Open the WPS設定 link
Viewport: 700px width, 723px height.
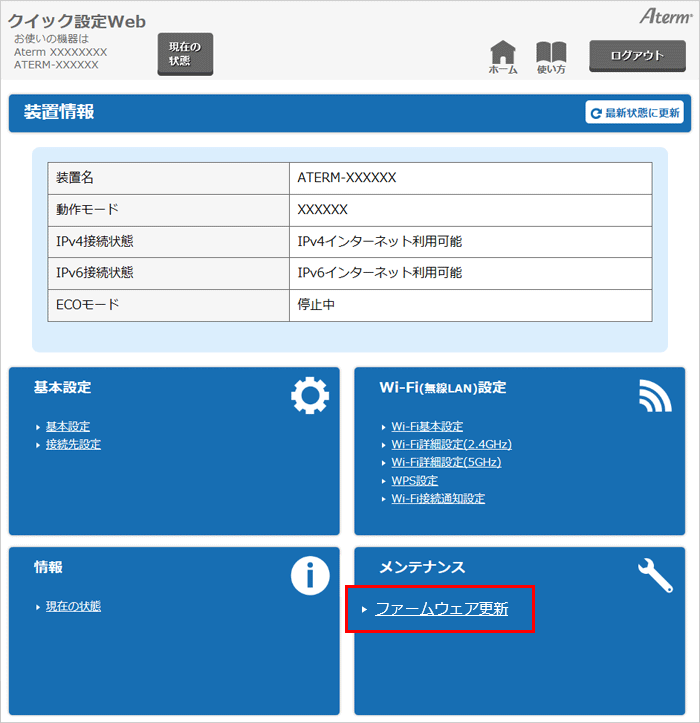pos(414,480)
